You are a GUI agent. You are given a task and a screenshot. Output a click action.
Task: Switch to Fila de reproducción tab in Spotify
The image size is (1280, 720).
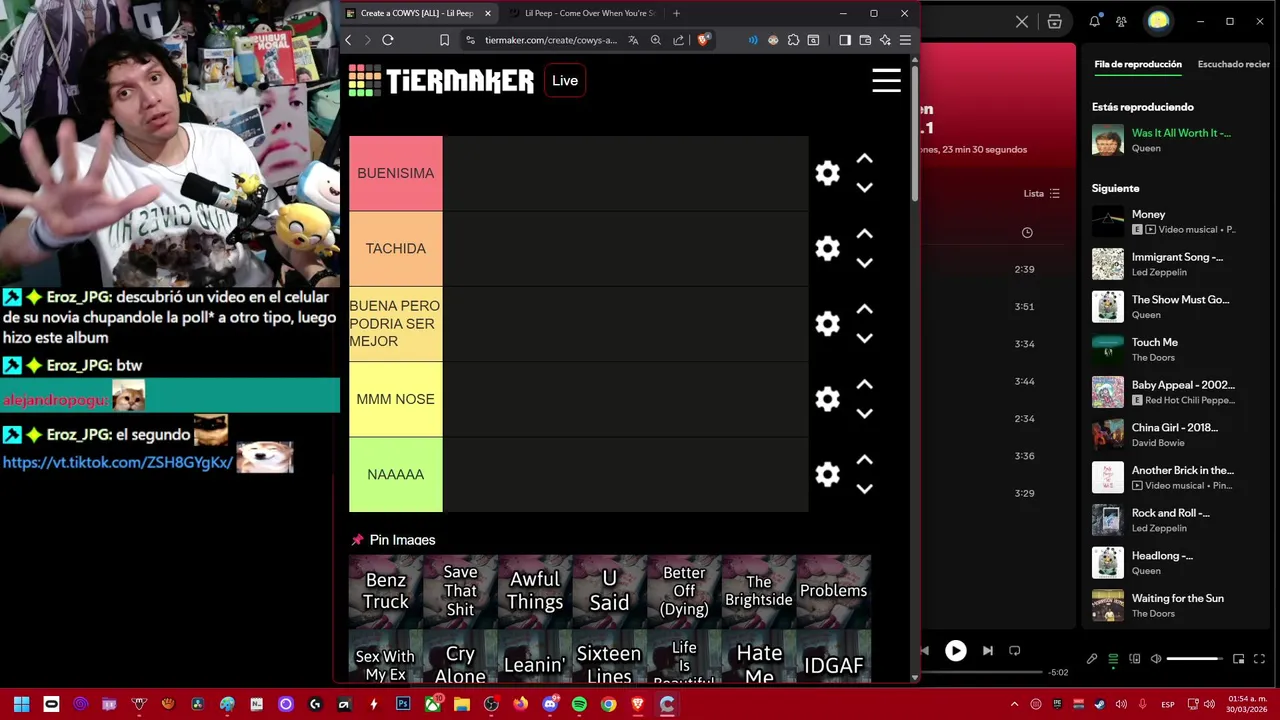pos(1138,64)
